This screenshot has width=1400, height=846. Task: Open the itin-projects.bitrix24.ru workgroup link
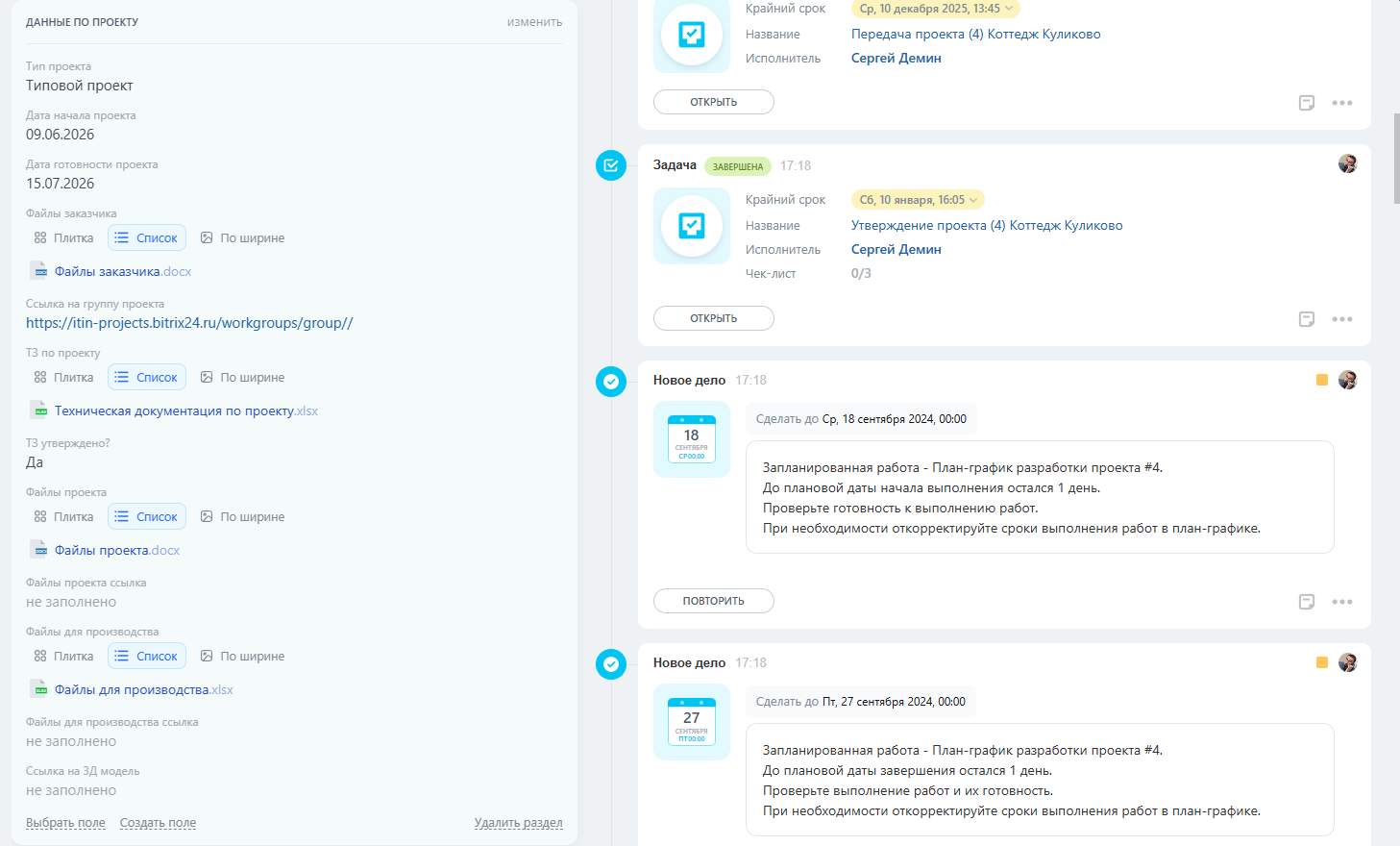click(x=189, y=323)
